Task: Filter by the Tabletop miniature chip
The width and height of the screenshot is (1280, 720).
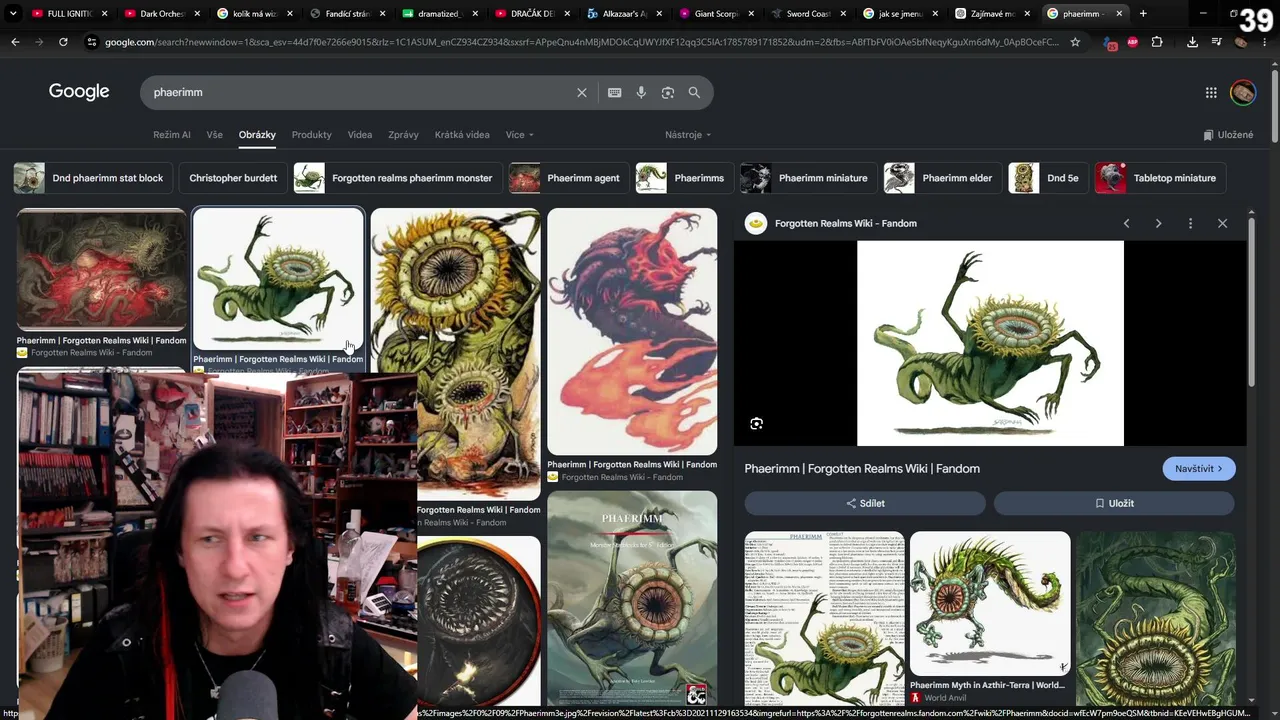Action: [x=1161, y=178]
